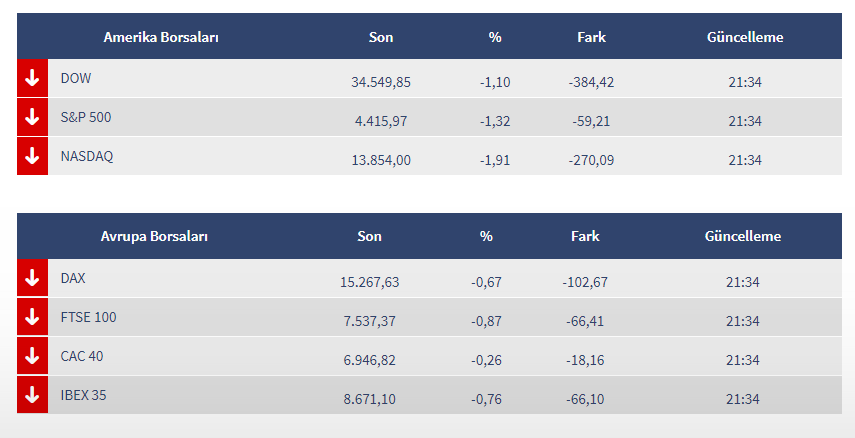This screenshot has height=438, width=855.
Task: Click the red down arrow beside IBEX 35
Action: pyautogui.click(x=32, y=395)
